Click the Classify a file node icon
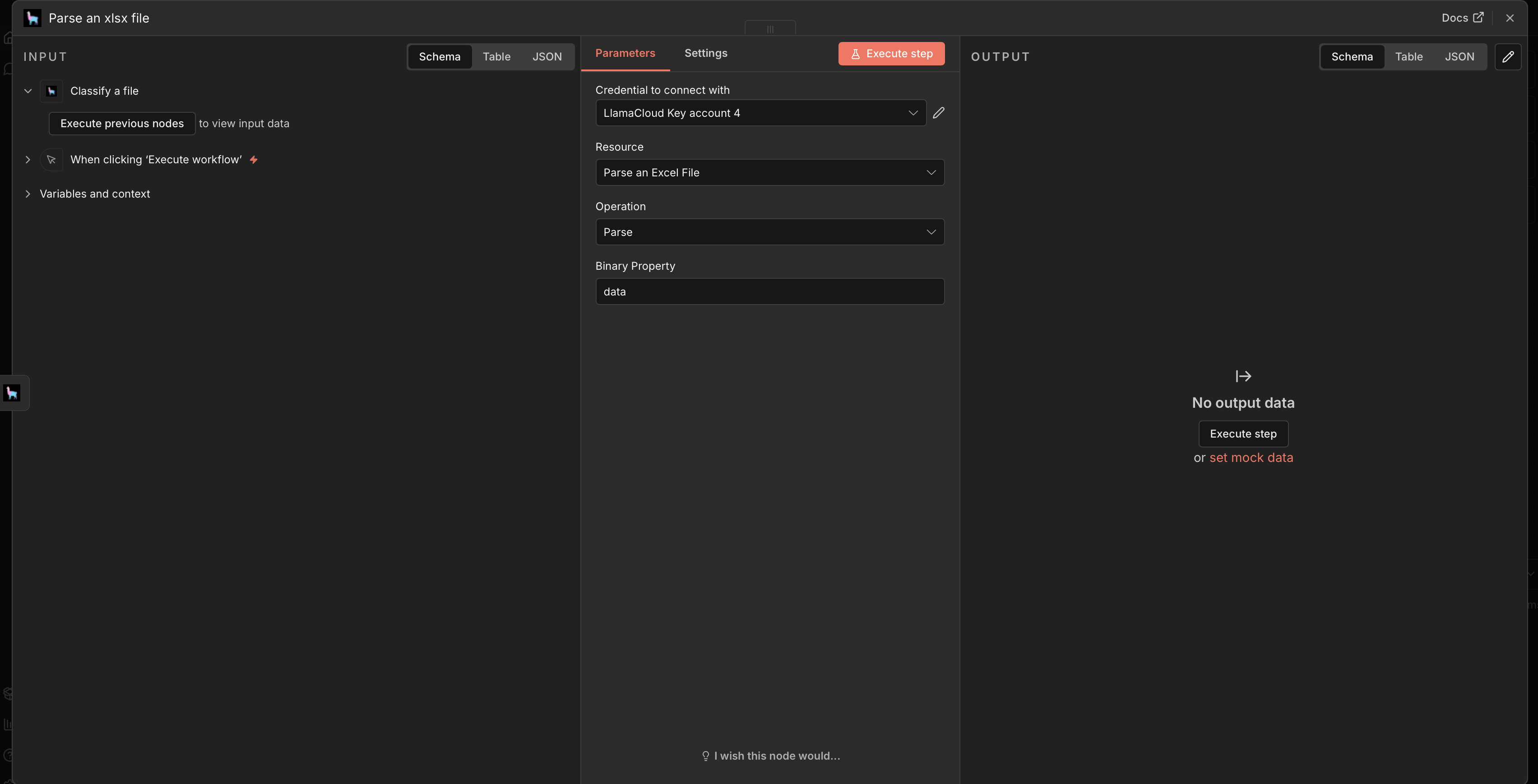This screenshot has height=784, width=1538. pyautogui.click(x=51, y=91)
